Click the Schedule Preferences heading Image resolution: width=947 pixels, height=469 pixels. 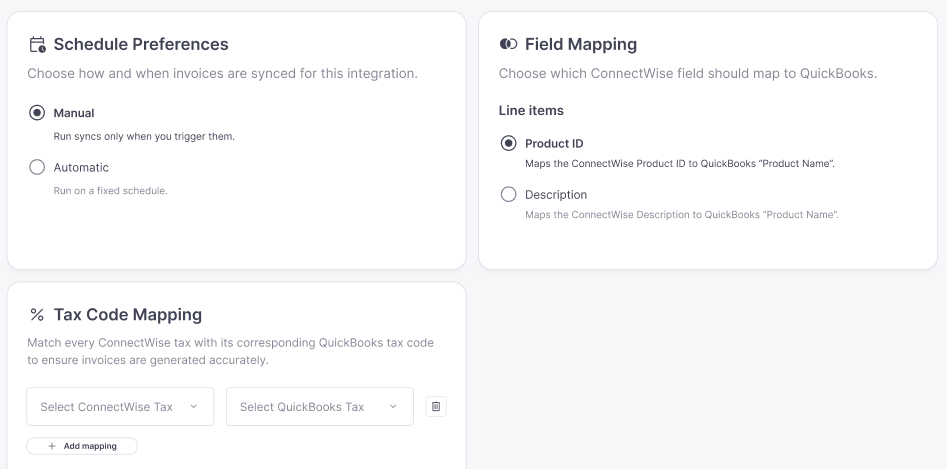click(x=141, y=44)
